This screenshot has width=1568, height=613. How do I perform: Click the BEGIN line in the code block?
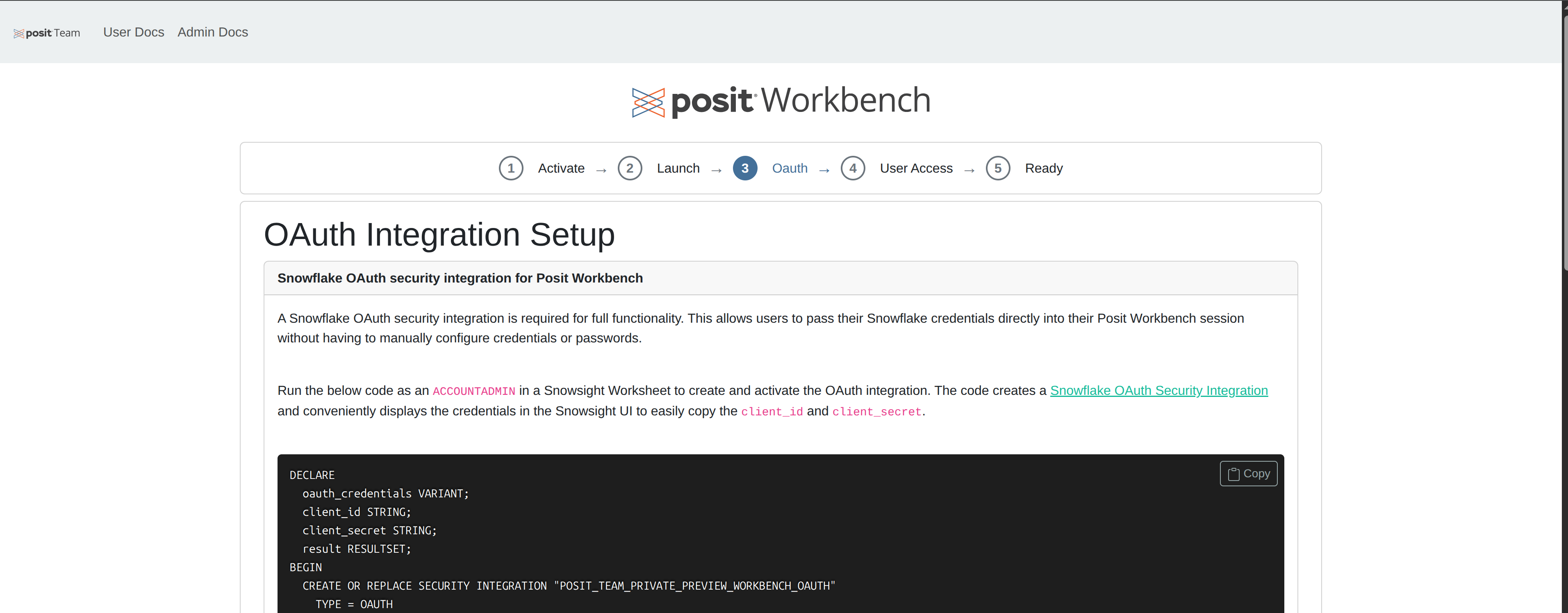coord(305,567)
